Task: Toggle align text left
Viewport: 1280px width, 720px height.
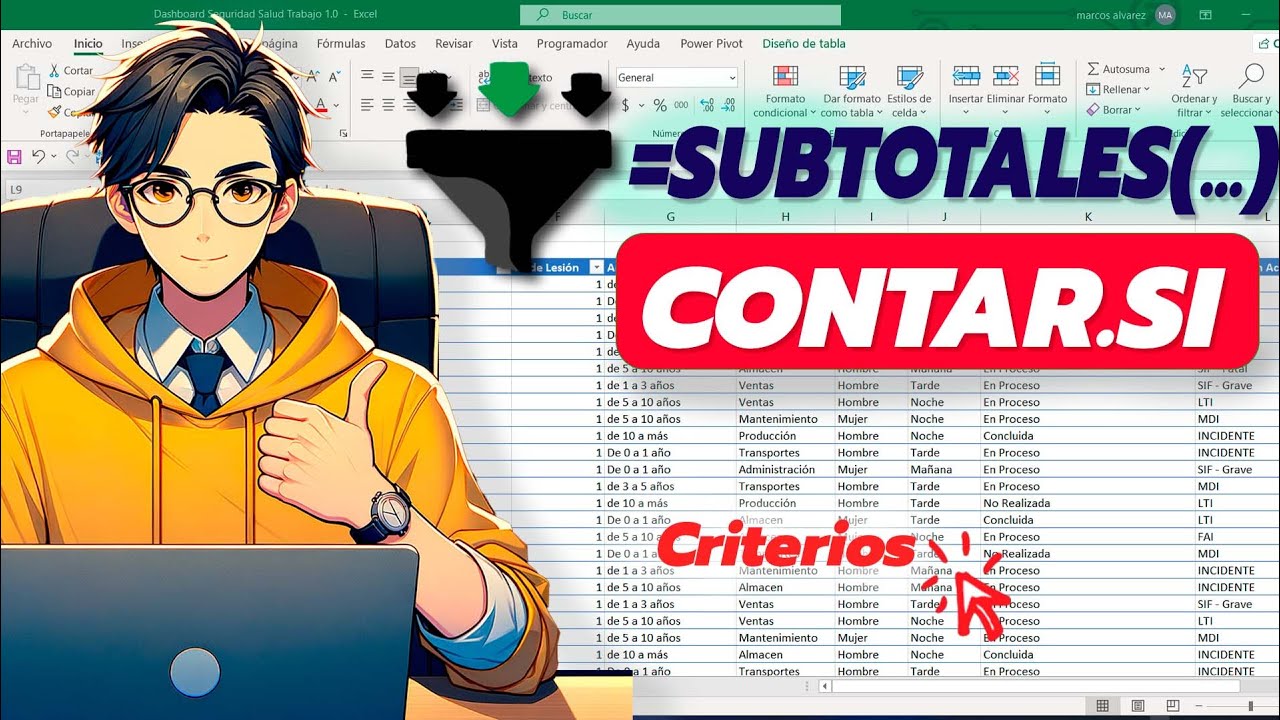Action: [366, 105]
